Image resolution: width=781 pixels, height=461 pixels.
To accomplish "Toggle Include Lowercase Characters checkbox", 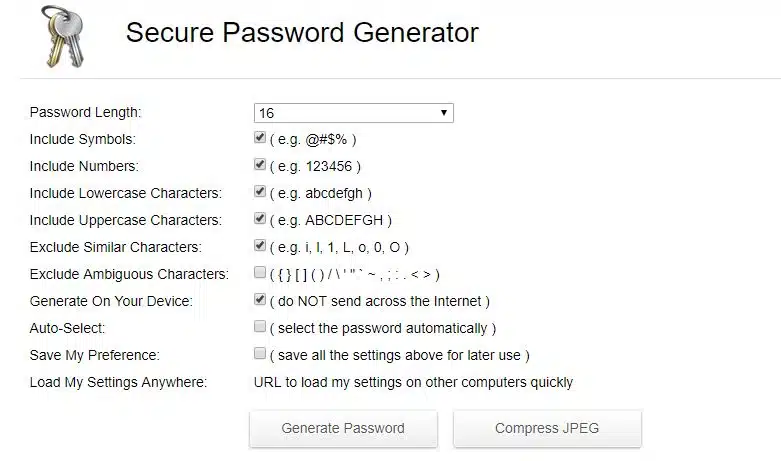I will pos(260,192).
